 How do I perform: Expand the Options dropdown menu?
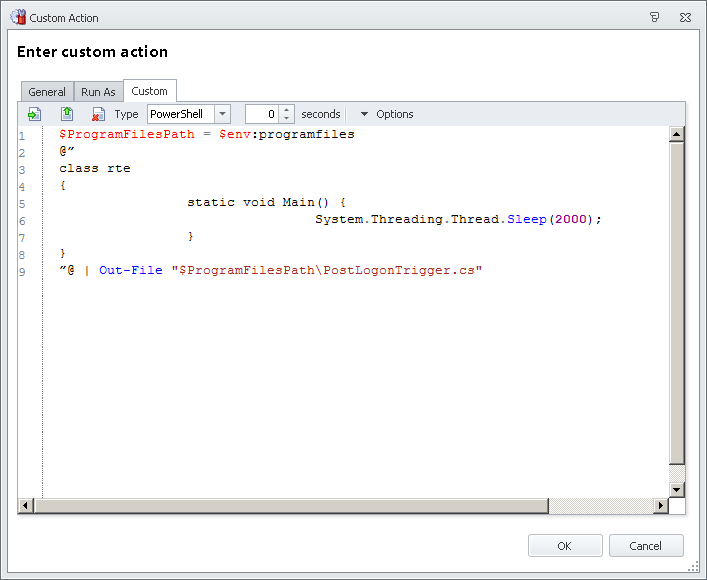(x=387, y=114)
